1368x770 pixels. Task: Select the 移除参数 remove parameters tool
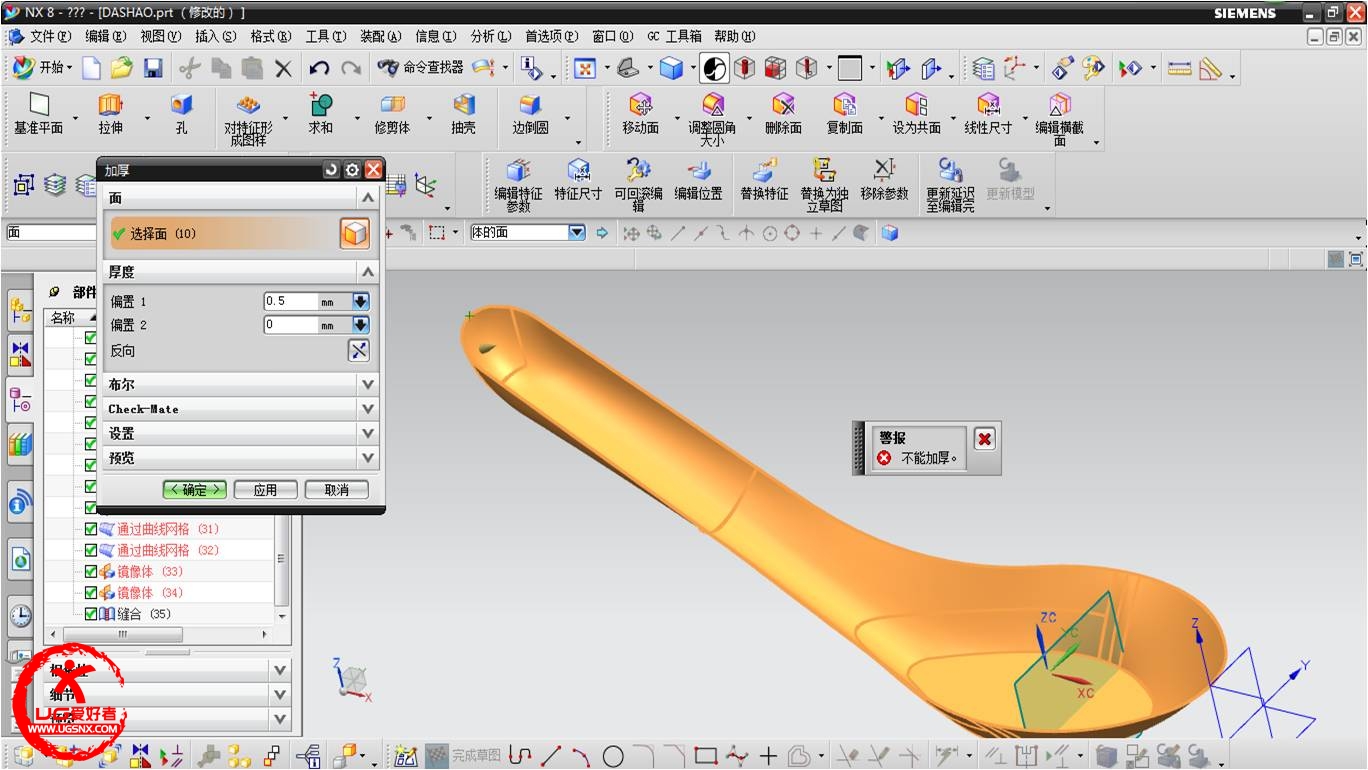884,180
